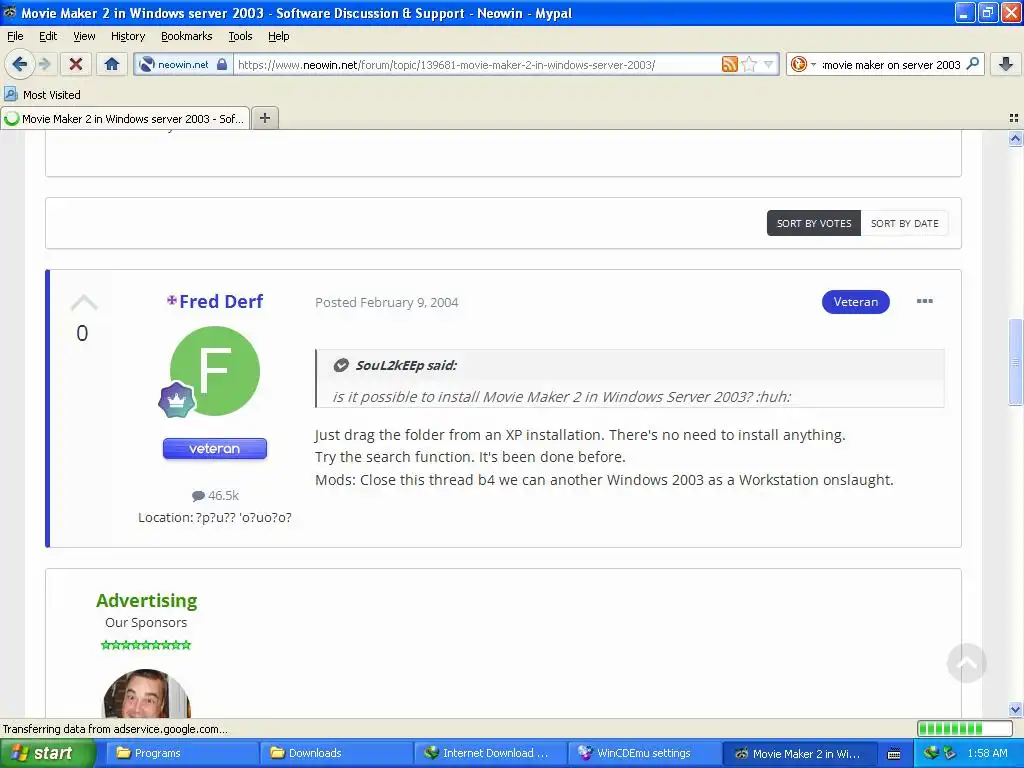Image resolution: width=1024 pixels, height=768 pixels.
Task: Click the list all tabs icon
Action: click(1014, 118)
